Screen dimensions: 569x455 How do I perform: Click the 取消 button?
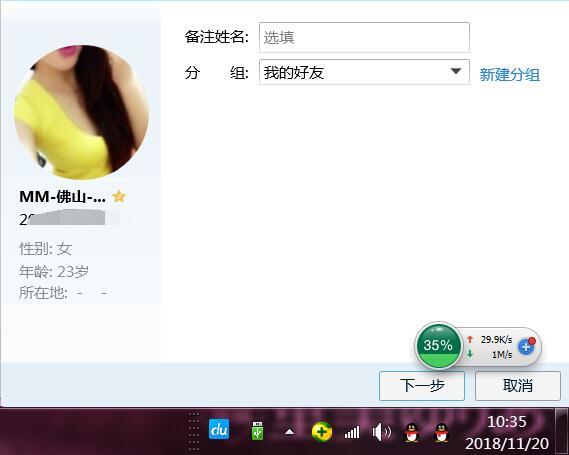[x=518, y=386]
